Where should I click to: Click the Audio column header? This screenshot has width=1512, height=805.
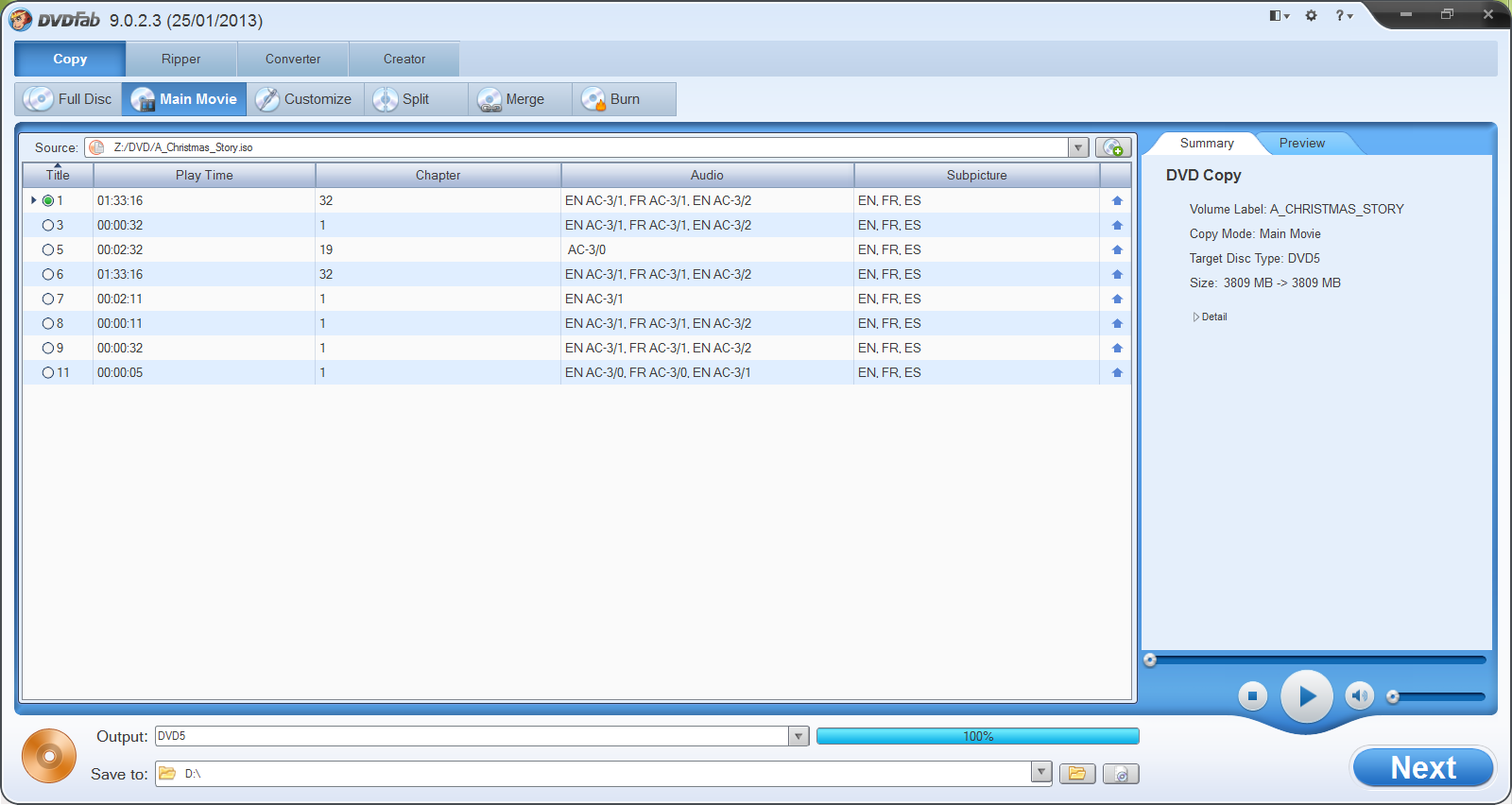coord(707,175)
